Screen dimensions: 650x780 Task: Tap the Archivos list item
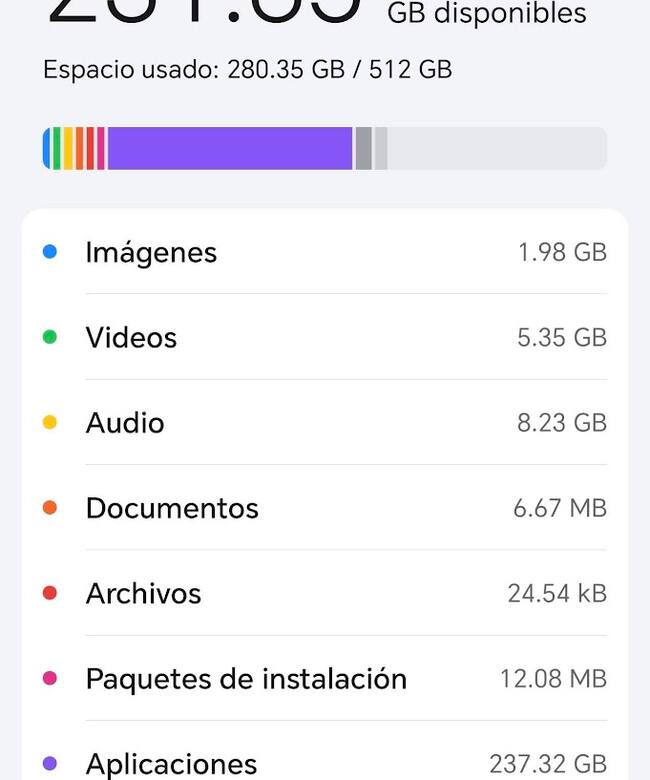[x=143, y=593]
